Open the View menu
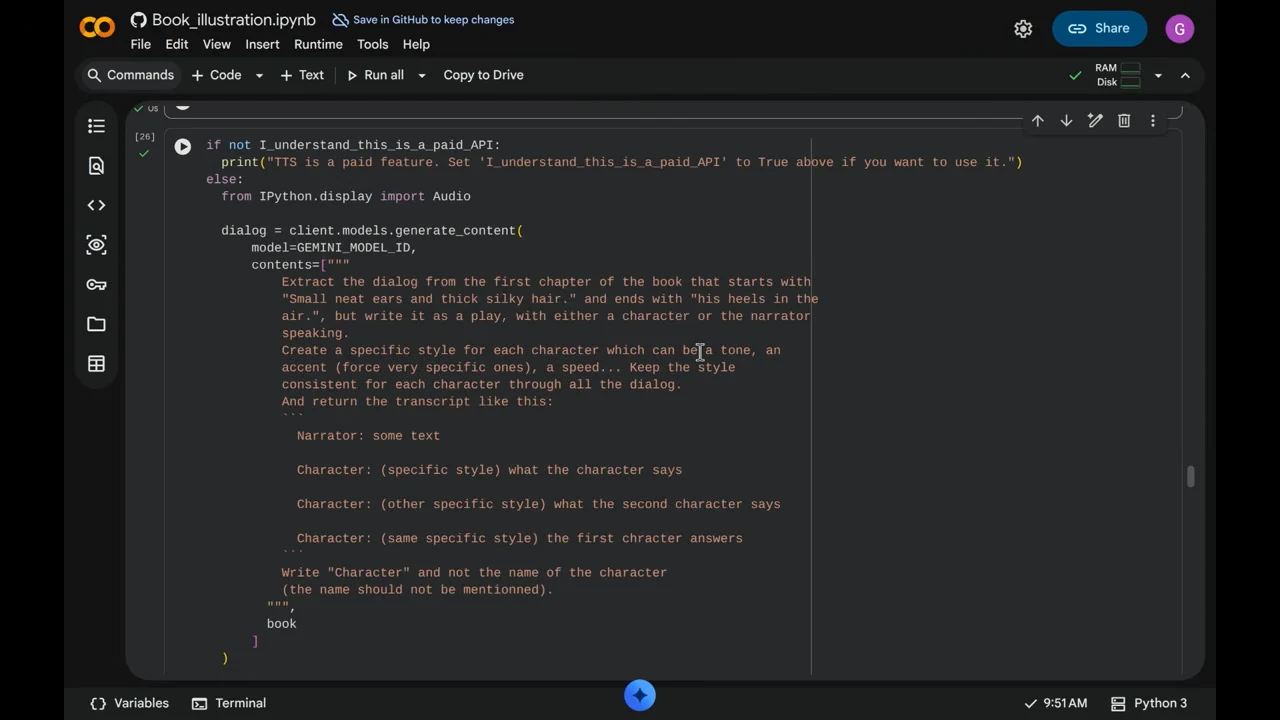This screenshot has width=1280, height=720. (x=217, y=44)
